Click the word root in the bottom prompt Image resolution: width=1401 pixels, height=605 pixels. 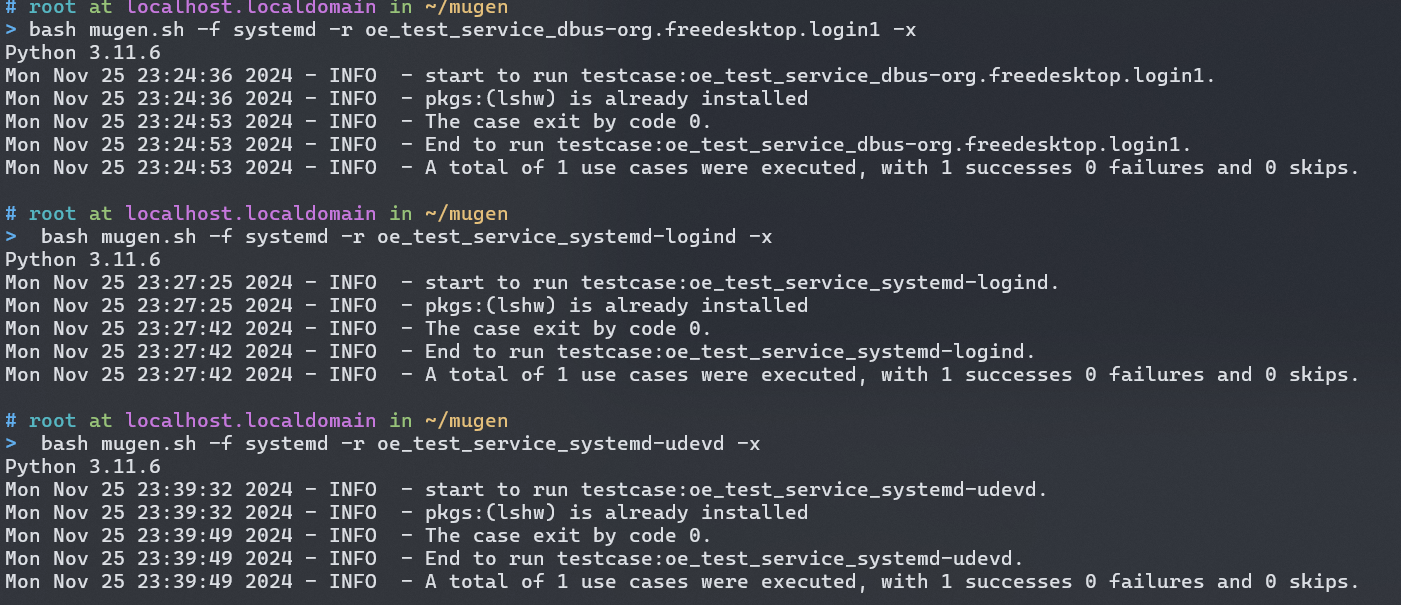click(x=53, y=420)
